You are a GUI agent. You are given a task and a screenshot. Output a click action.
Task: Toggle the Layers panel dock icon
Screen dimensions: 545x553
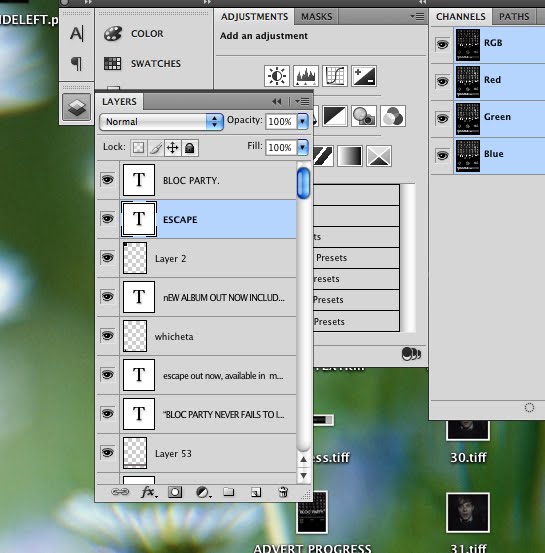(x=77, y=107)
